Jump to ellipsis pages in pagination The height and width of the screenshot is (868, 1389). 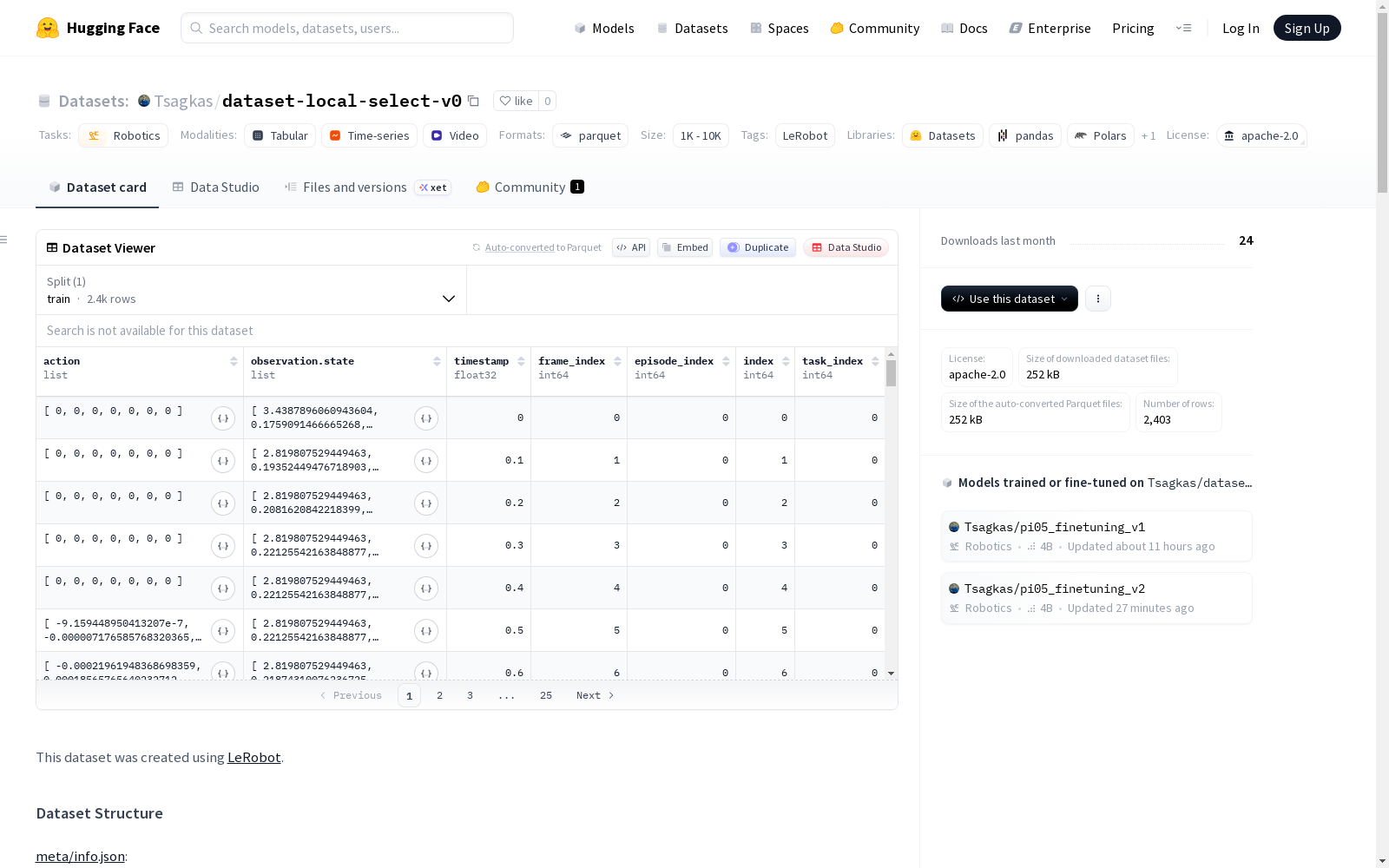pyautogui.click(x=507, y=695)
